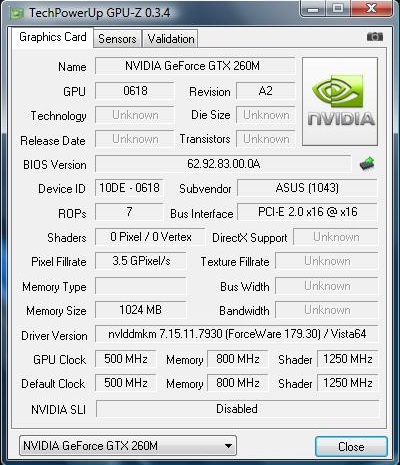
Task: Click the camera screenshot icon
Action: (x=375, y=36)
